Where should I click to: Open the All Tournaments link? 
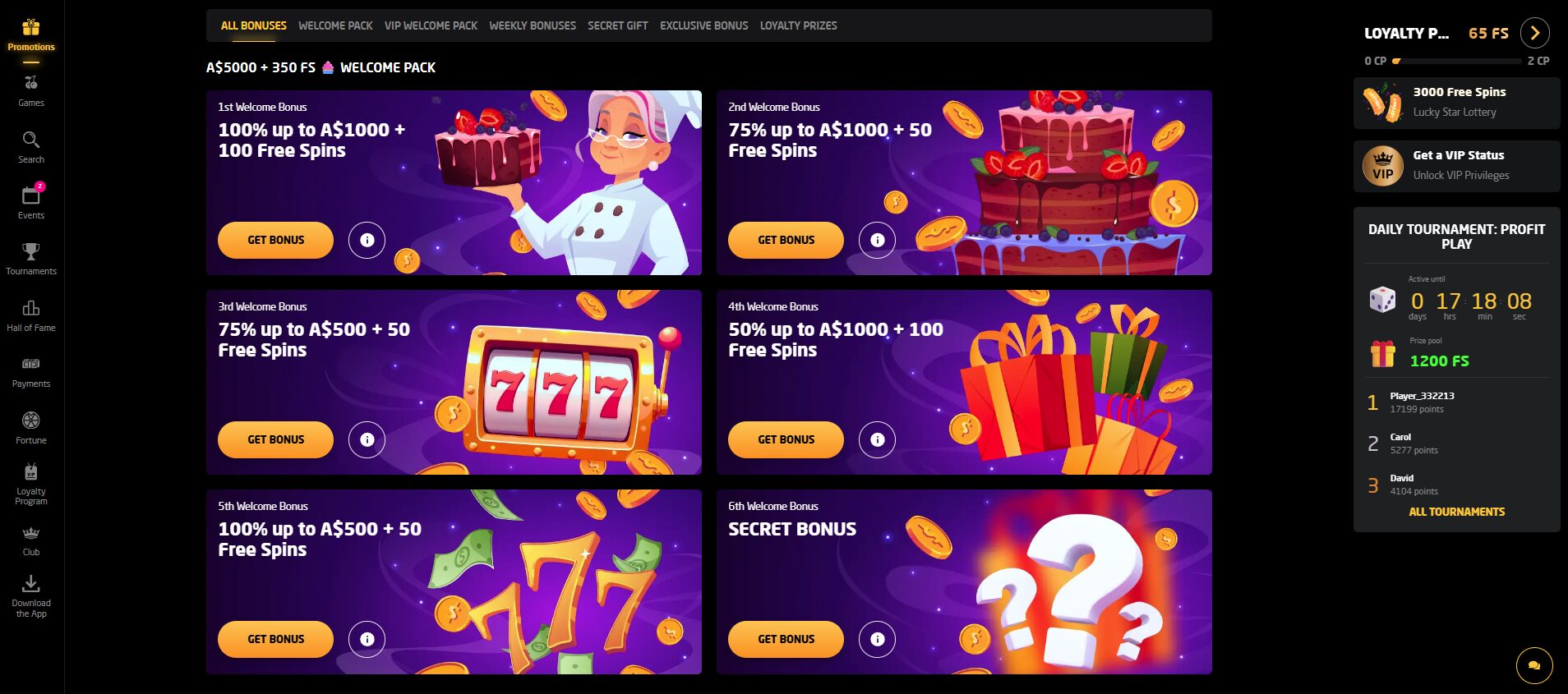(x=1457, y=512)
